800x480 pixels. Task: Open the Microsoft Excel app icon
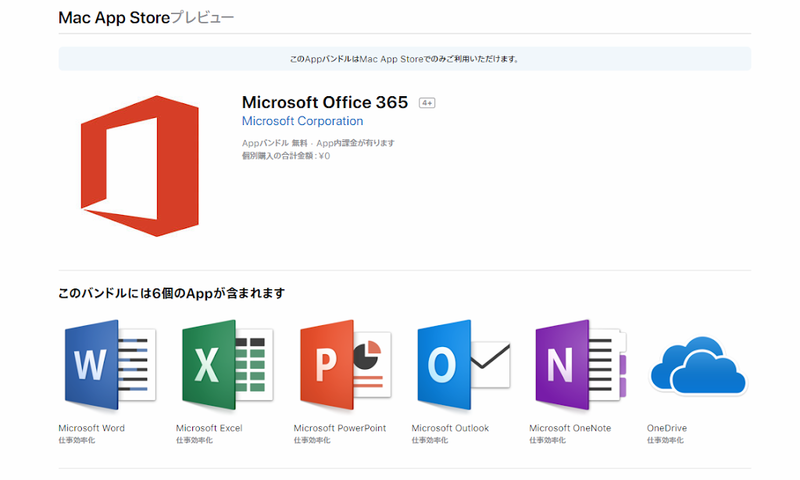tap(228, 365)
